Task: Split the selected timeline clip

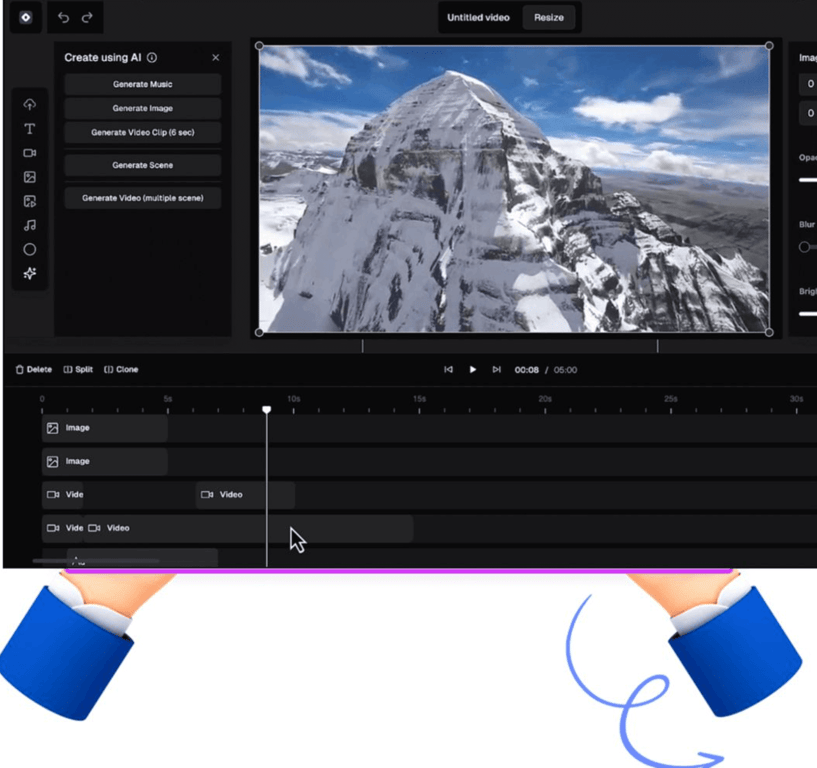Action: coord(79,369)
